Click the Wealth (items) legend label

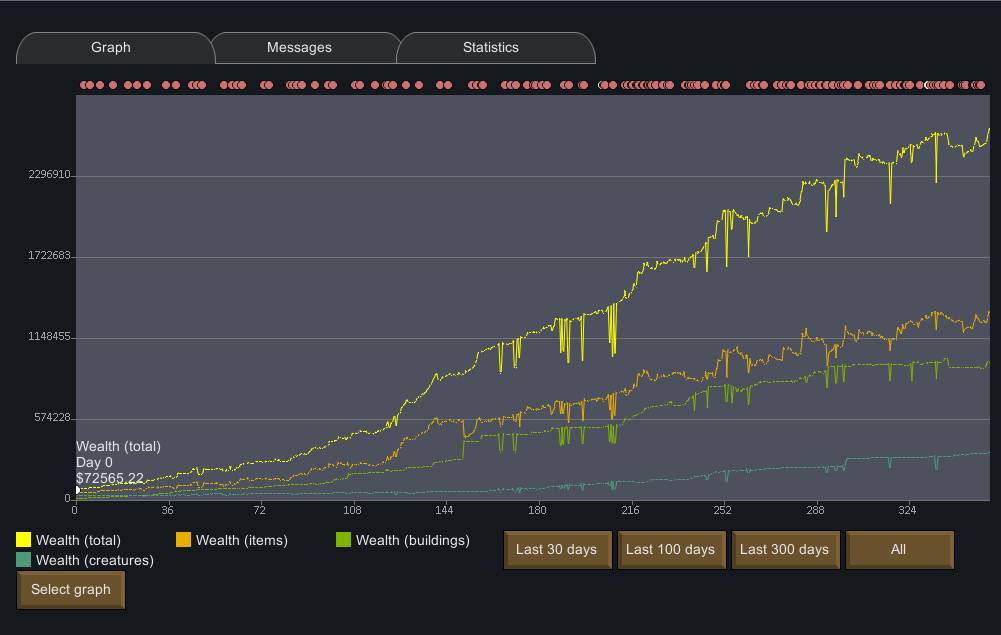[x=242, y=541]
